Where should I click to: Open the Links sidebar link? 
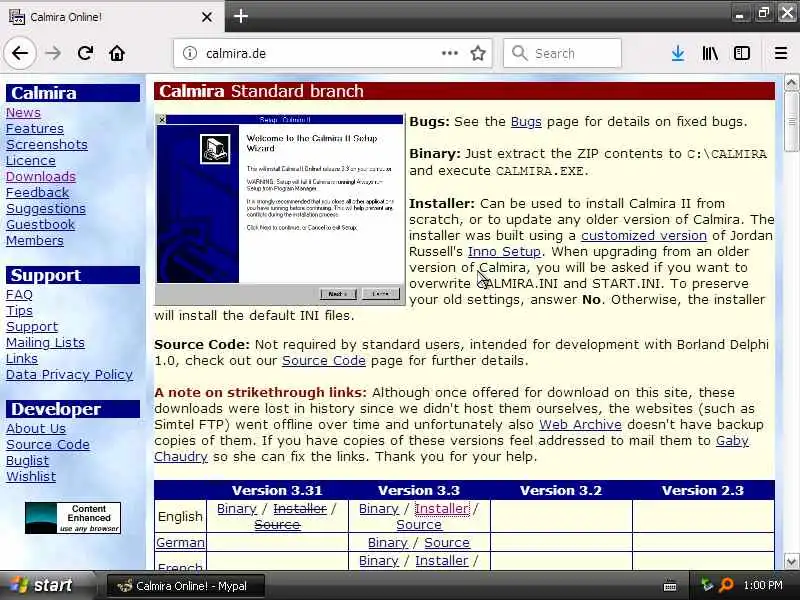[22, 359]
